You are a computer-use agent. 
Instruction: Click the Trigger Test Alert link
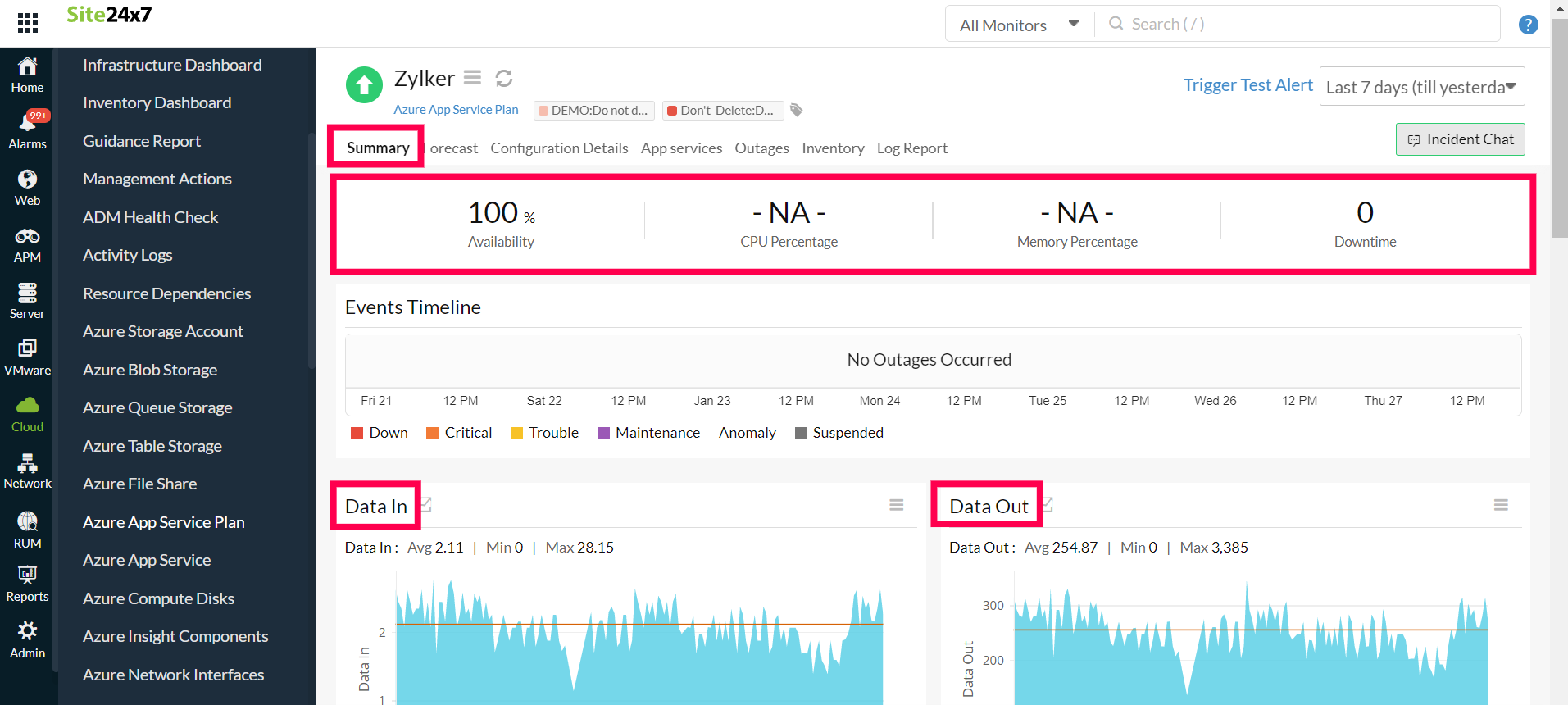(1248, 85)
